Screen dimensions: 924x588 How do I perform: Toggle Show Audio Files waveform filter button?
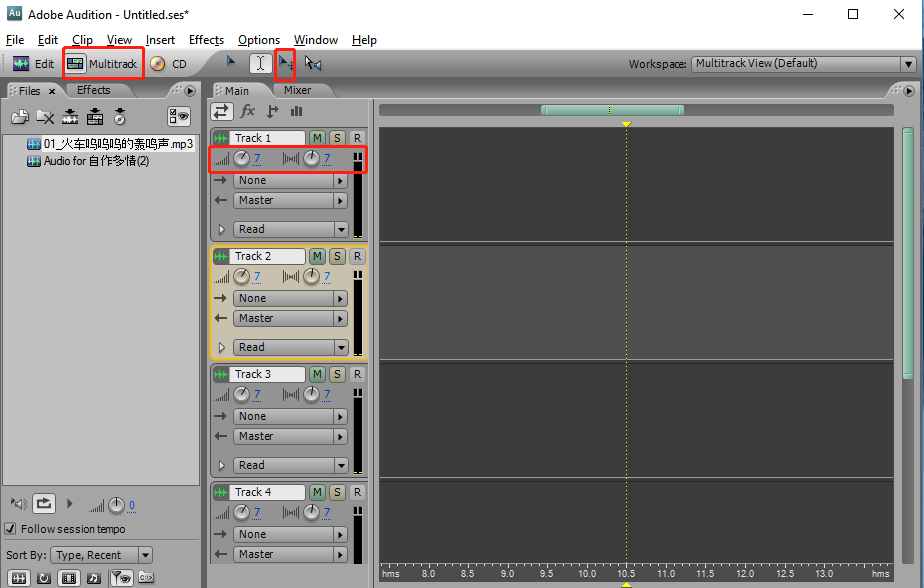(x=19, y=578)
